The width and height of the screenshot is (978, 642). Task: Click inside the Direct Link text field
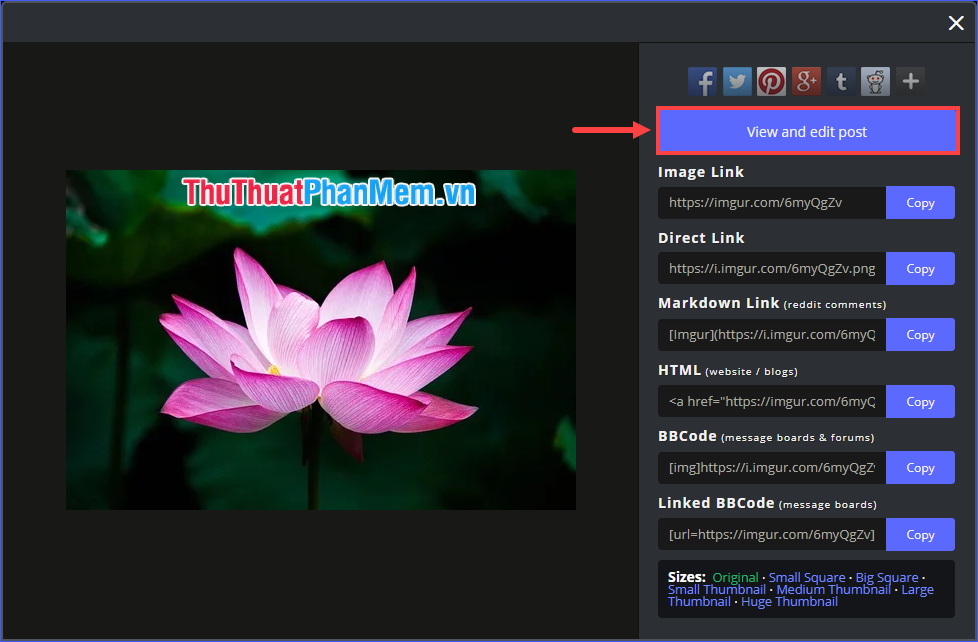click(x=770, y=268)
